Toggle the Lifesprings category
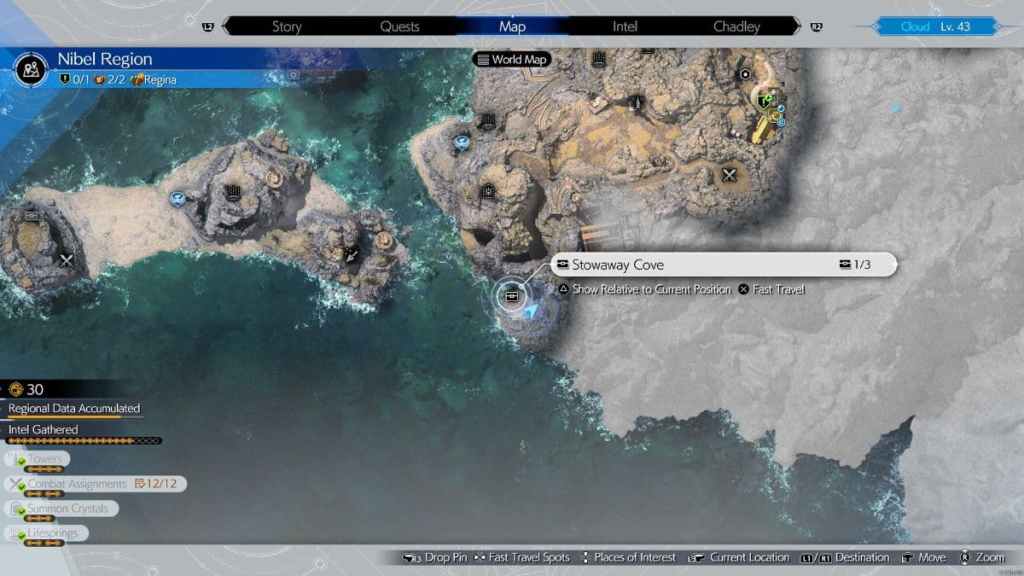 point(46,533)
